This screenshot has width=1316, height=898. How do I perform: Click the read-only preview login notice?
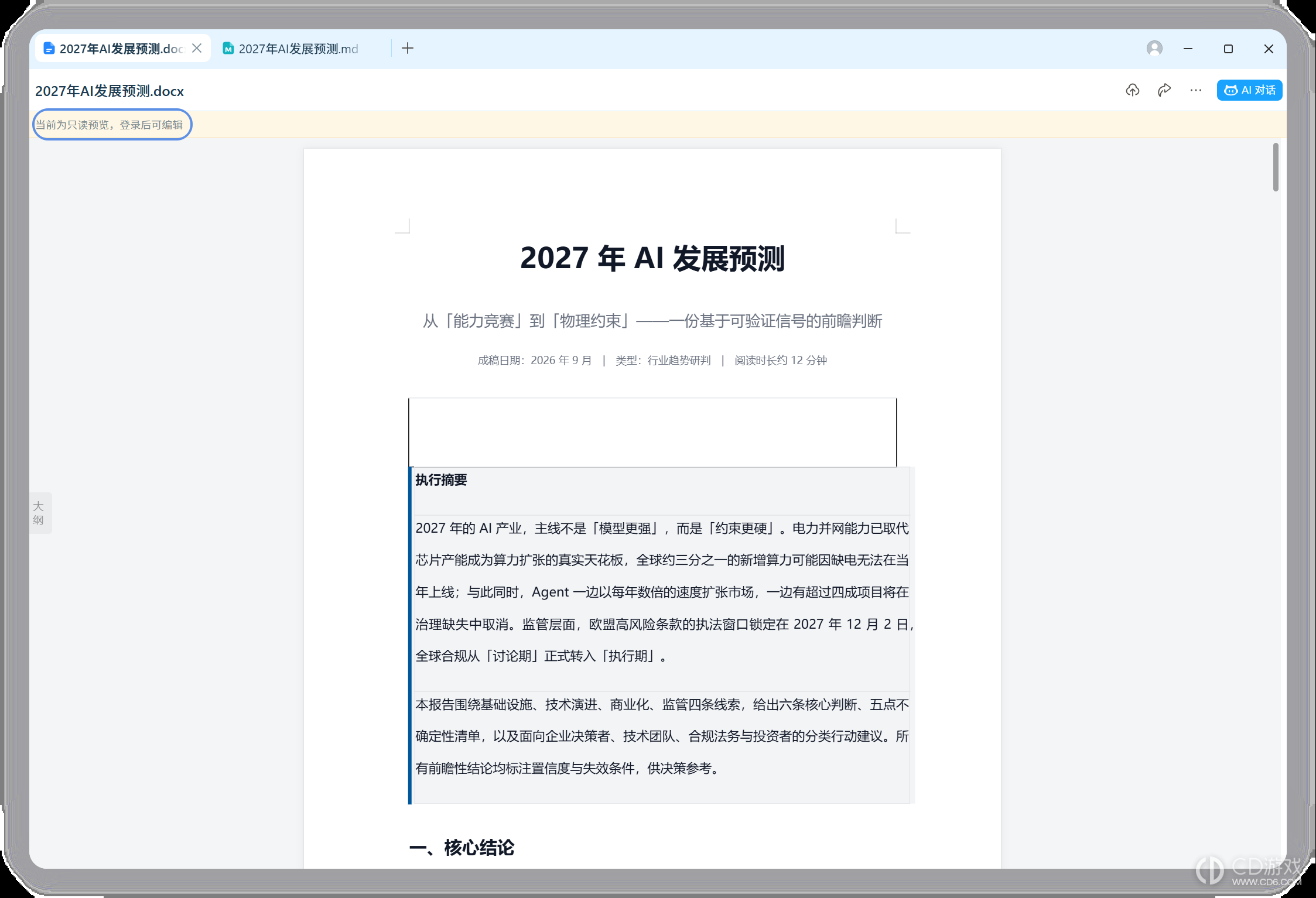(110, 125)
